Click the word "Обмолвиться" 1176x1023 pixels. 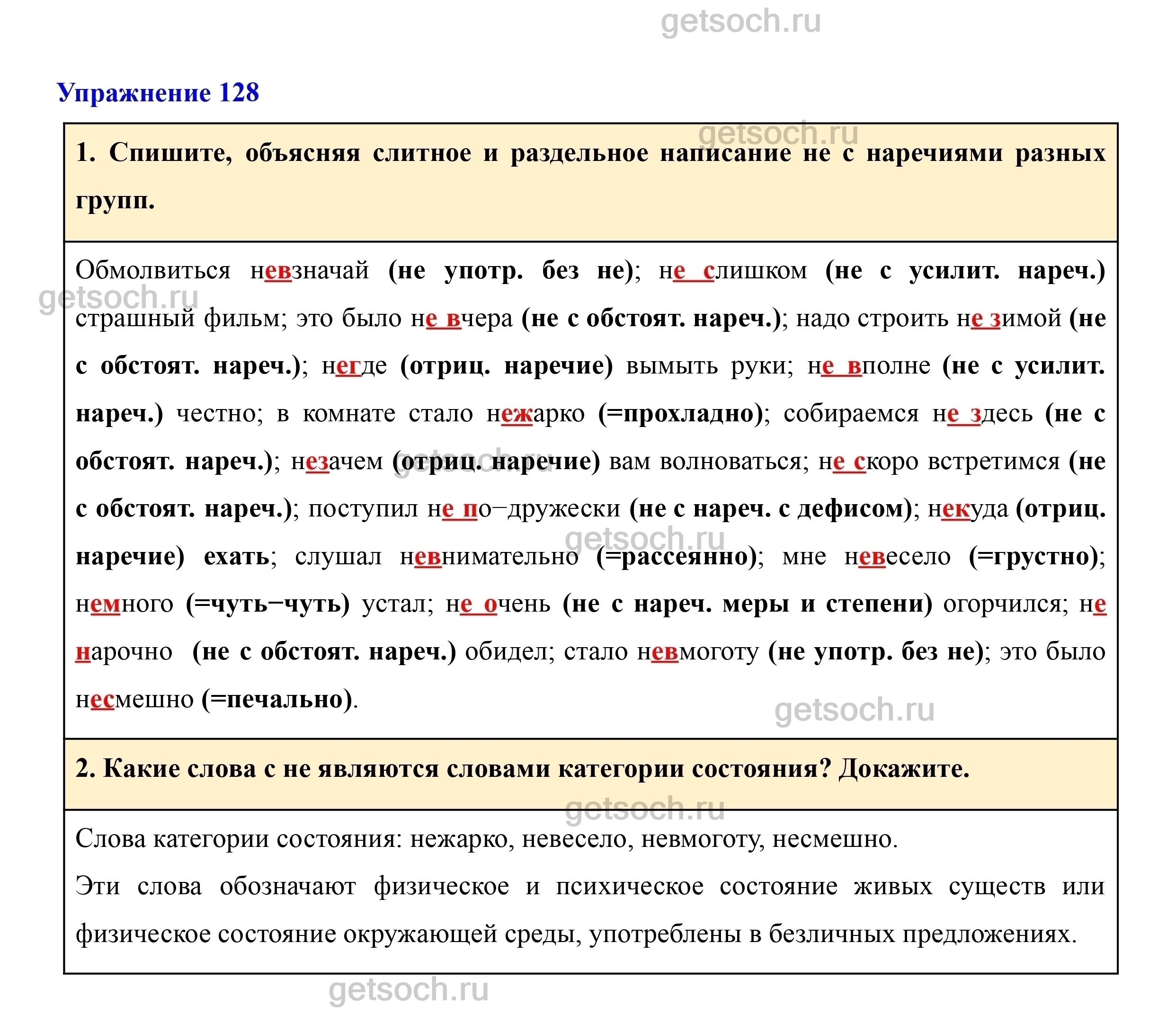tap(152, 270)
